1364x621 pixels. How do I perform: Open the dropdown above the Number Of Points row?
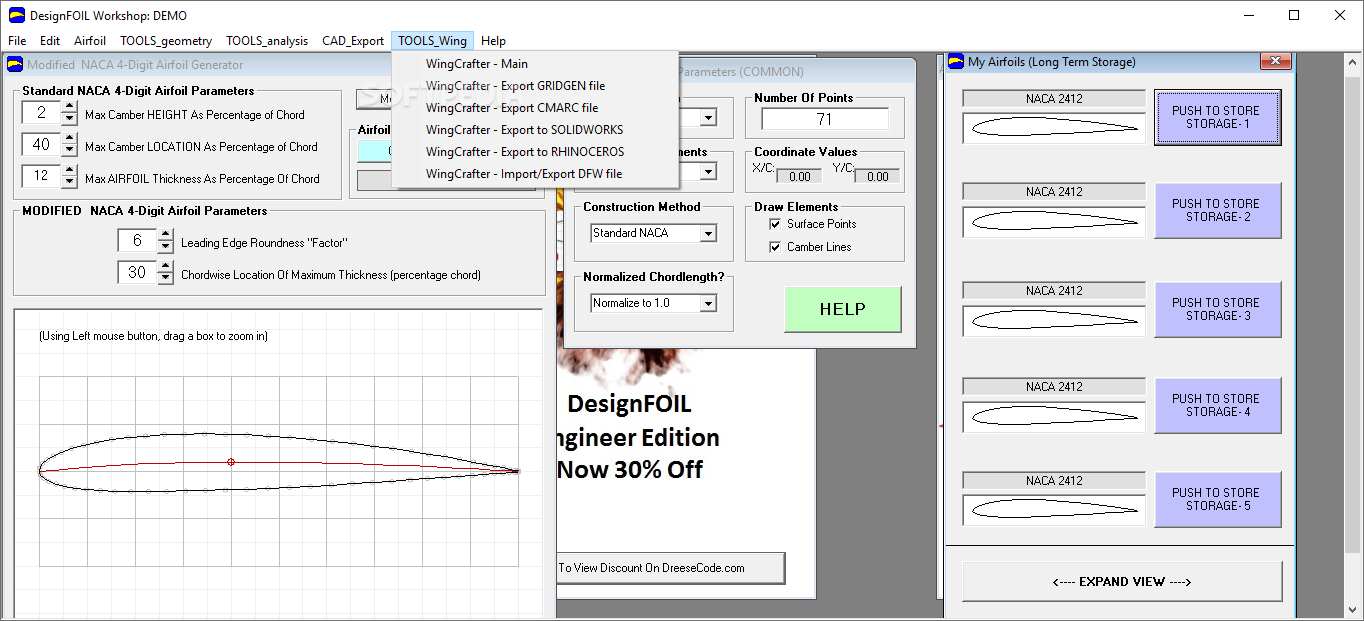click(x=708, y=118)
